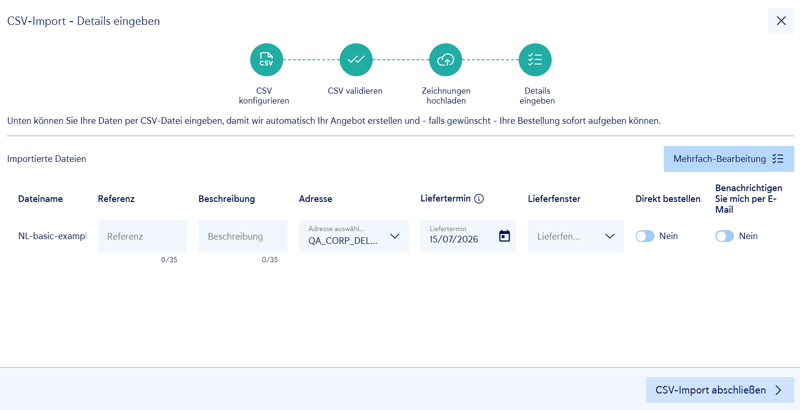Open the Adresse auswählen dropdown
Viewport: 800px width, 410px height.
click(354, 236)
